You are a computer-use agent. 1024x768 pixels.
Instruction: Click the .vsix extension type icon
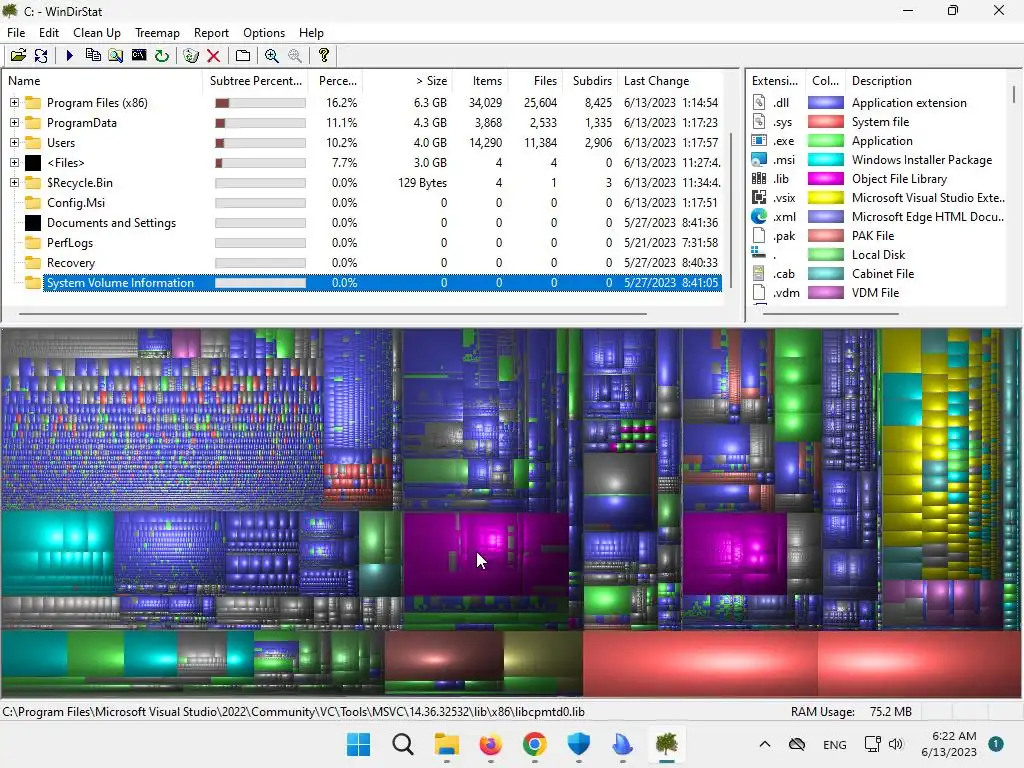click(759, 197)
